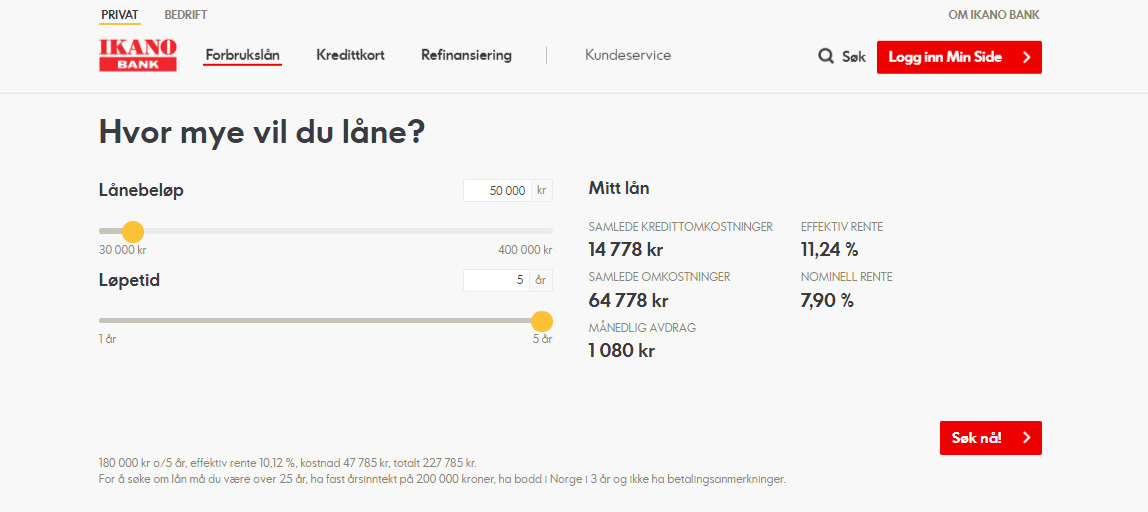
Task: Focus the Løpetid years input field
Action: 497,280
